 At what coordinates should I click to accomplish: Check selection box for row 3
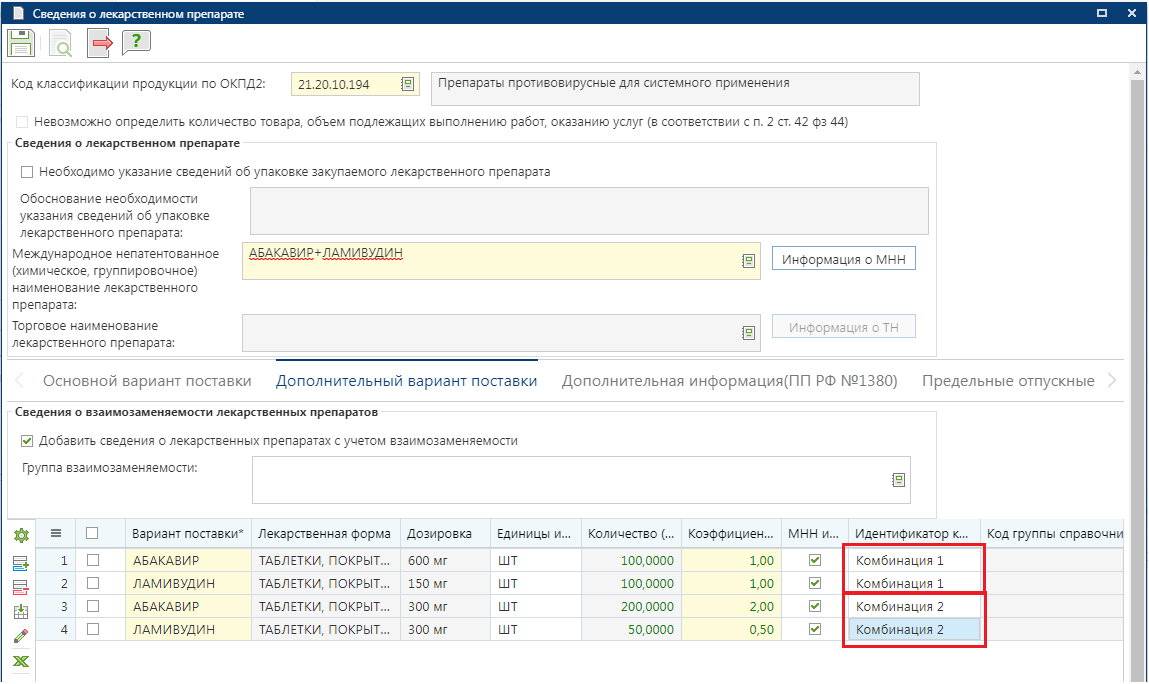[92, 606]
